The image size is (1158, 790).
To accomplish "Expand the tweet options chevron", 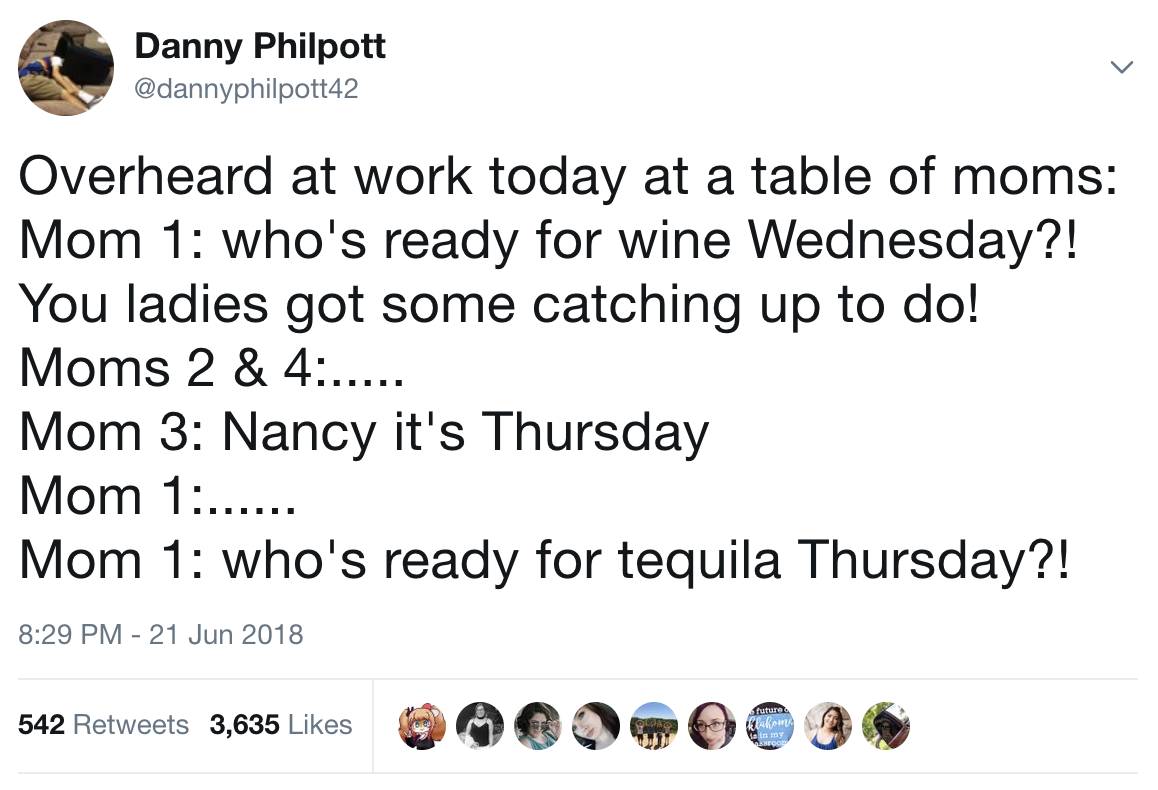I will click(1122, 67).
